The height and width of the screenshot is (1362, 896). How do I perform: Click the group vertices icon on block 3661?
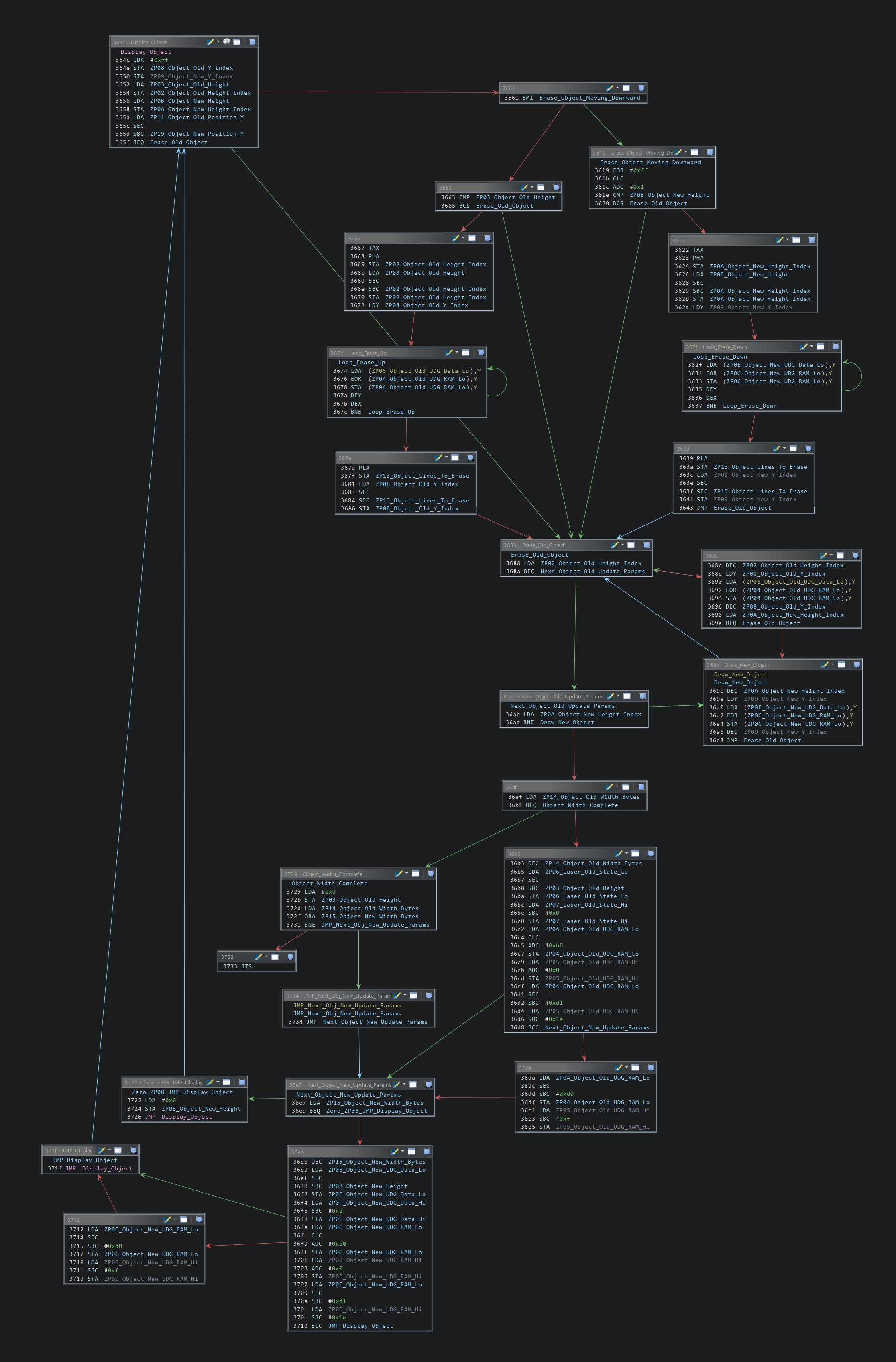coord(641,88)
